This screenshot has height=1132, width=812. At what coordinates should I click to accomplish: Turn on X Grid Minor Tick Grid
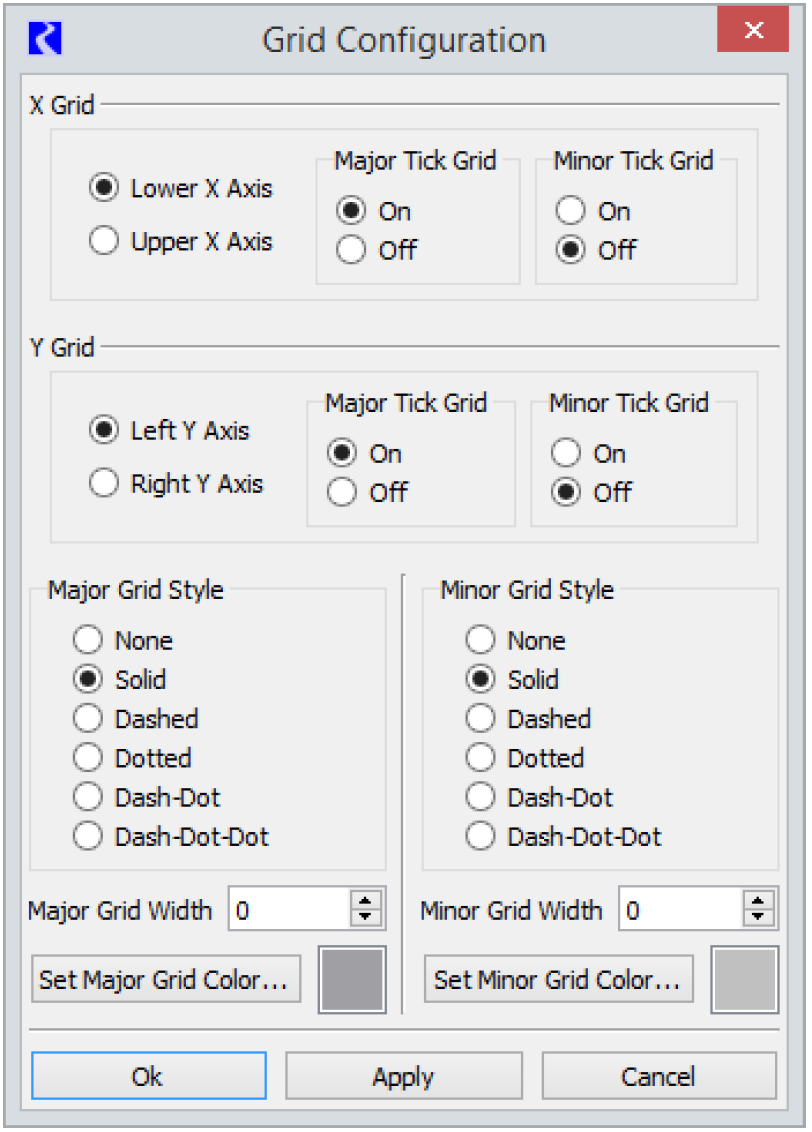pyautogui.click(x=571, y=211)
